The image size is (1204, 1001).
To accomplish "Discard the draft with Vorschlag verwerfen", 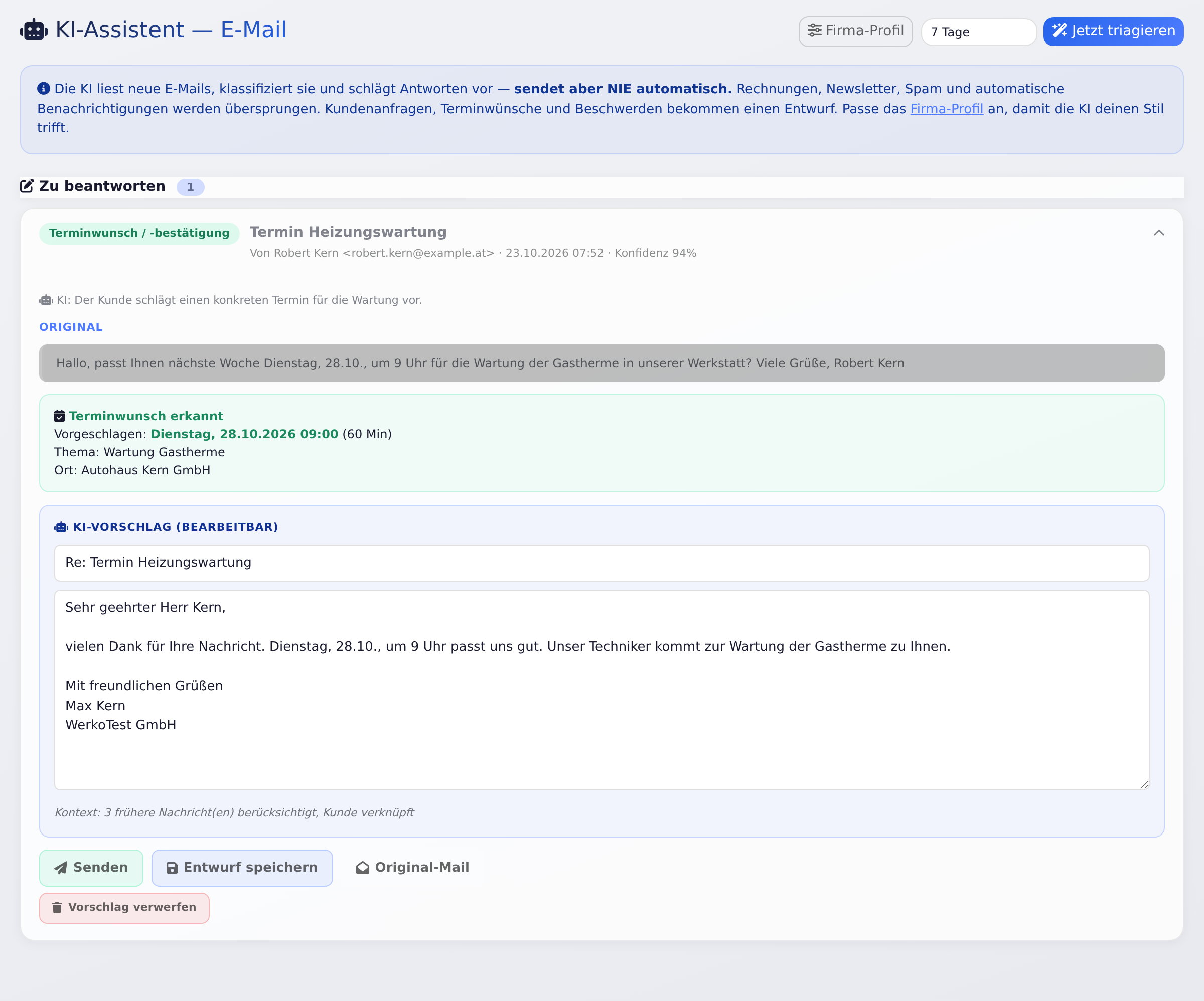I will point(124,908).
